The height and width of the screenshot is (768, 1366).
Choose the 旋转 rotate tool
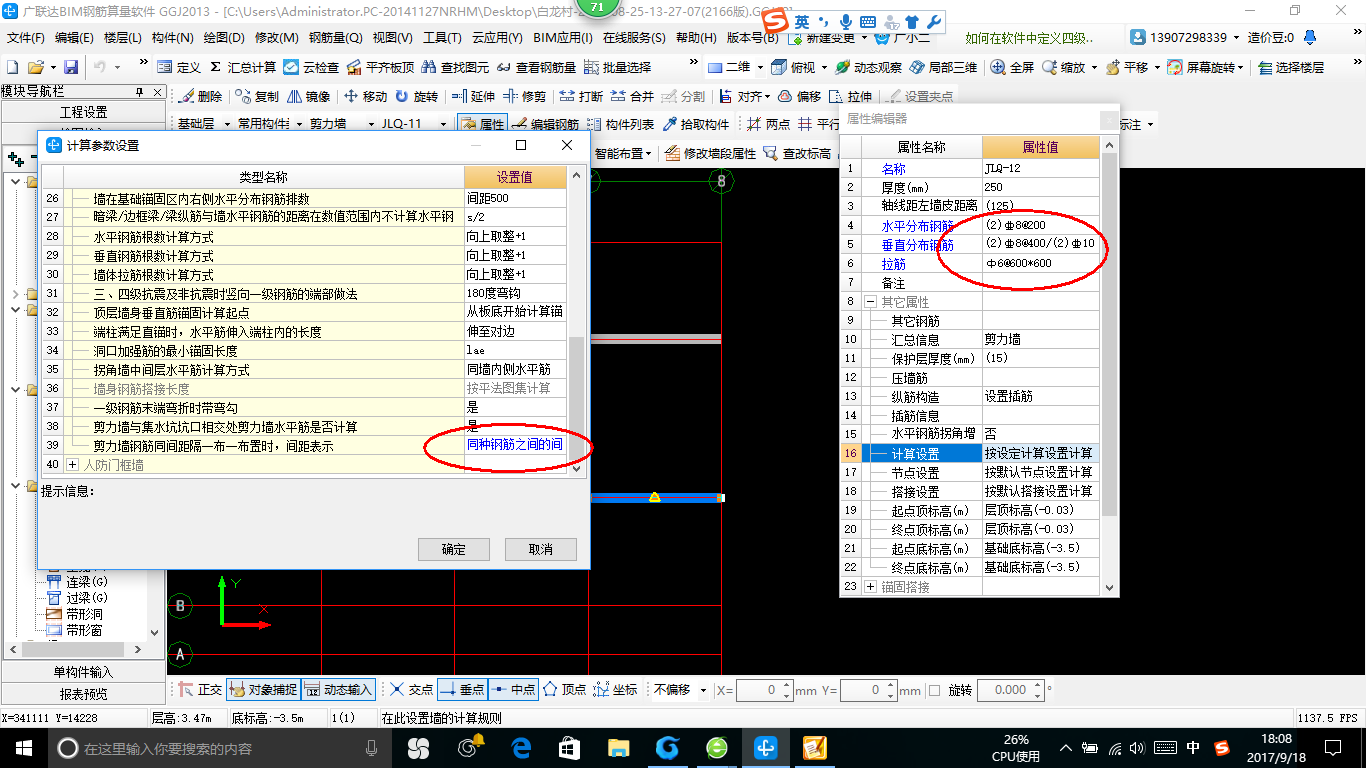(x=416, y=97)
